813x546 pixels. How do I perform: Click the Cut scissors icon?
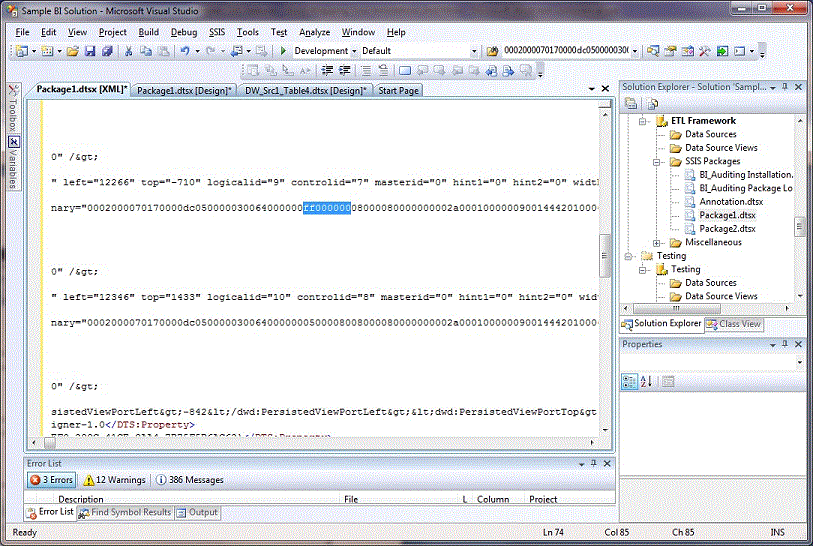click(129, 51)
